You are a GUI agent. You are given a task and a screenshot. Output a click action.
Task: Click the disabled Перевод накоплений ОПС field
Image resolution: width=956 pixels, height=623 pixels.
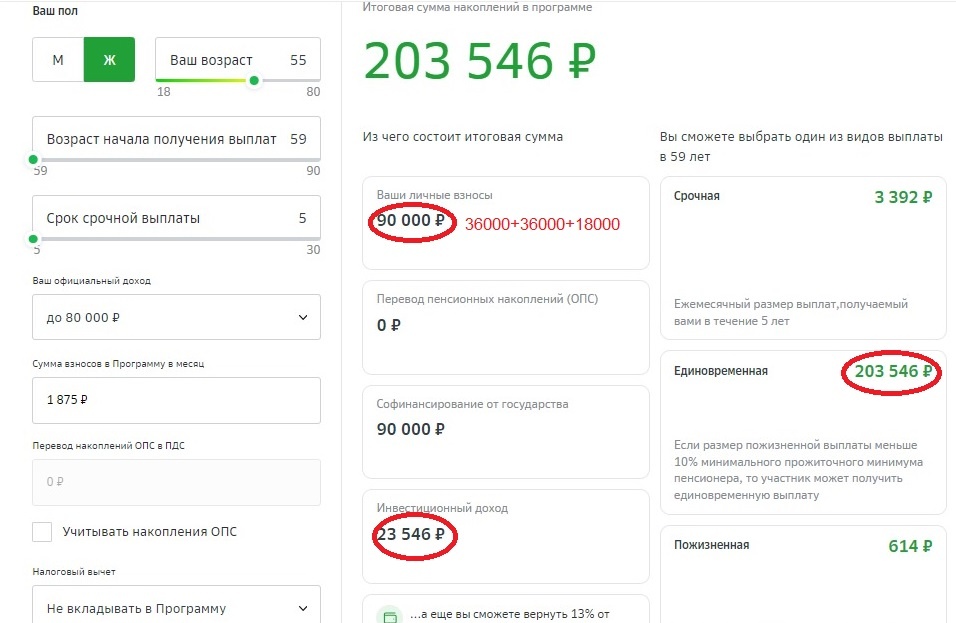[176, 482]
